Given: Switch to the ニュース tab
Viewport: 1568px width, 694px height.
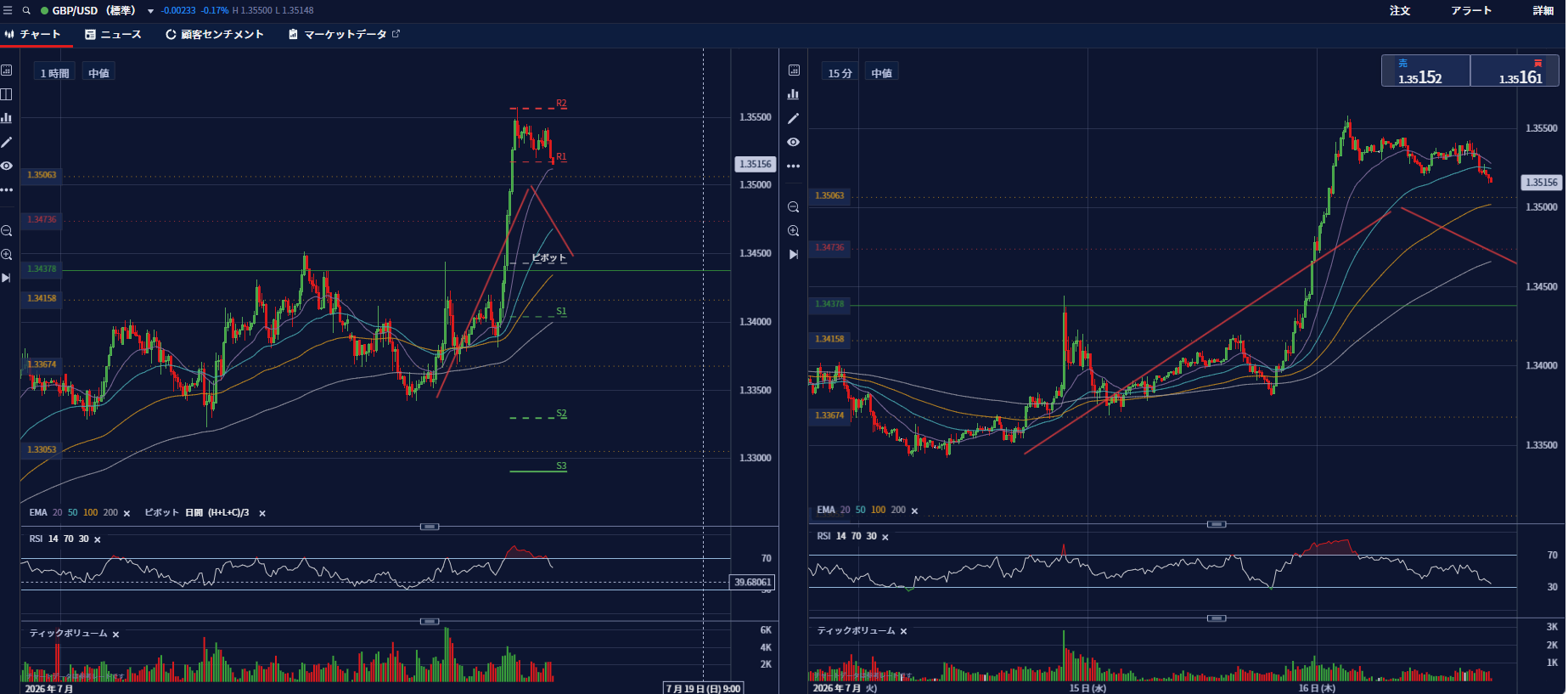Looking at the screenshot, I should (x=113, y=35).
